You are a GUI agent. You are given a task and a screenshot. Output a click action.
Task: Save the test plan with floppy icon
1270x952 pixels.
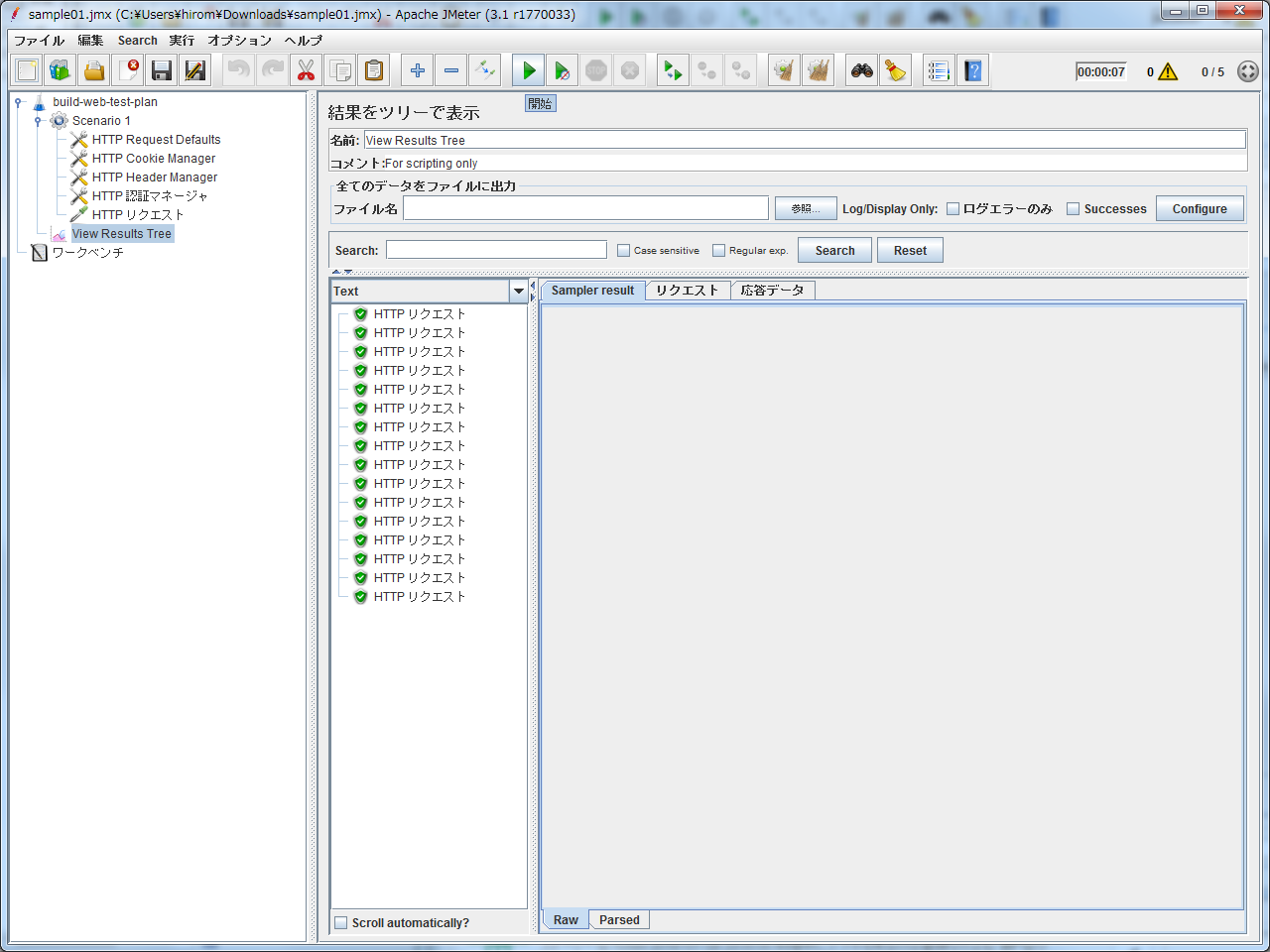pyautogui.click(x=162, y=70)
